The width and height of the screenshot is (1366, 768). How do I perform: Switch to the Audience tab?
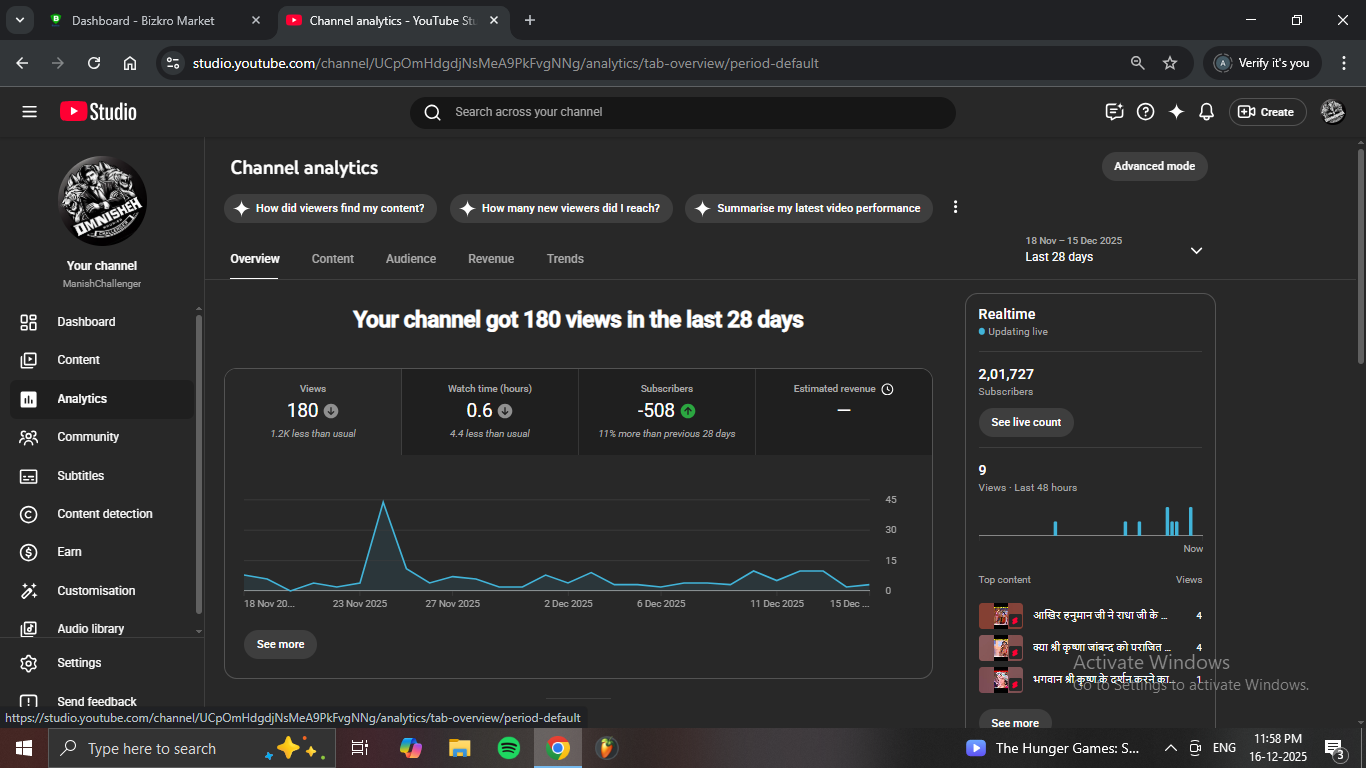coord(411,259)
